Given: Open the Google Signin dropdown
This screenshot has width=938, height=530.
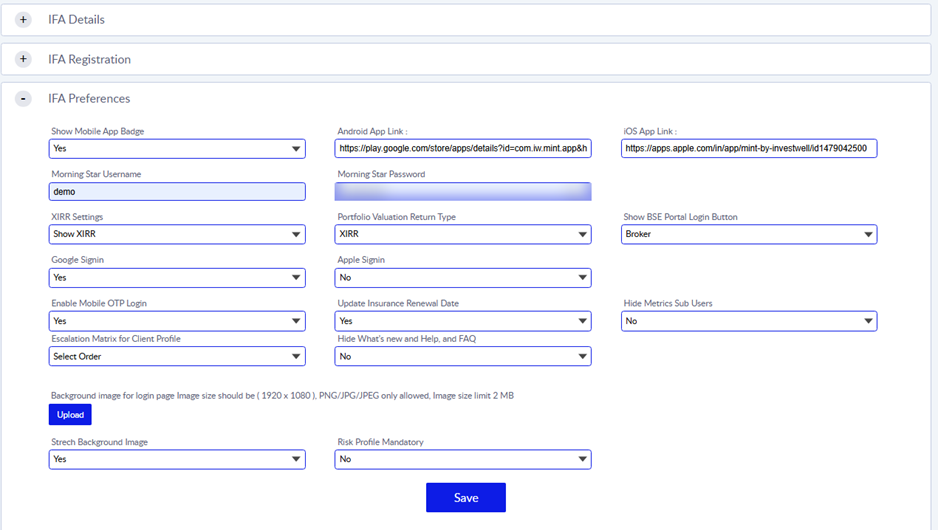Looking at the screenshot, I should coord(177,278).
